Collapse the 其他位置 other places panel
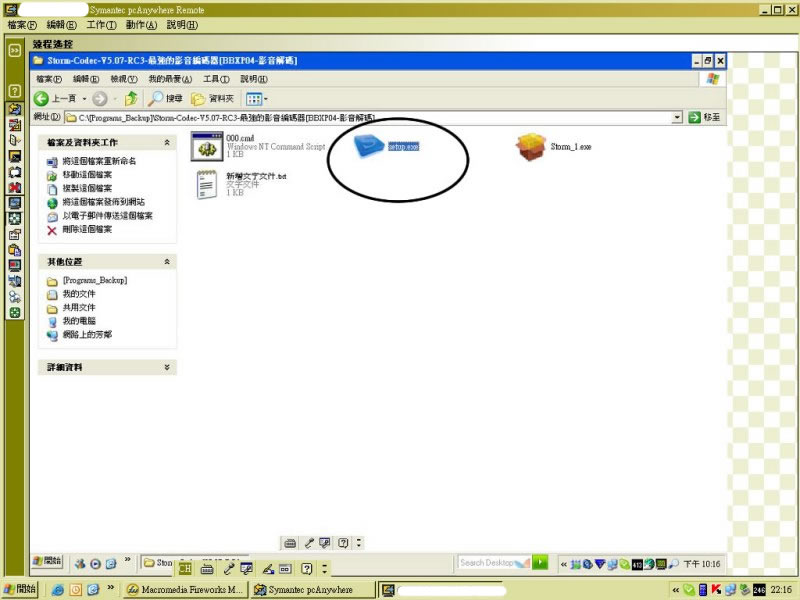Viewport: 800px width, 600px height. click(x=167, y=262)
